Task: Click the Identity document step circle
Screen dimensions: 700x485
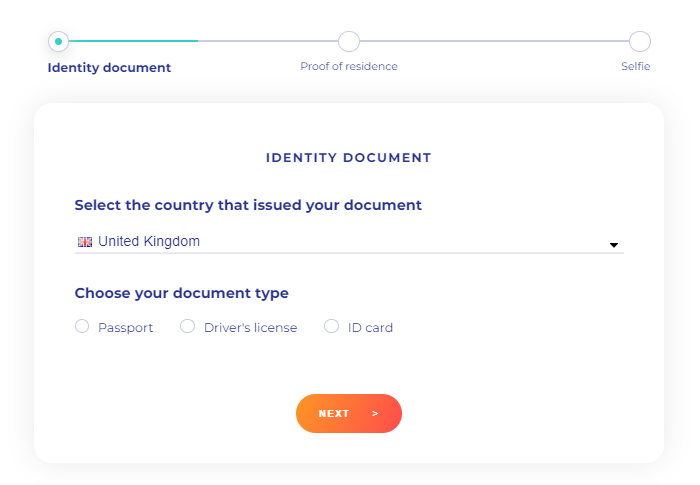Action: pyautogui.click(x=58, y=42)
